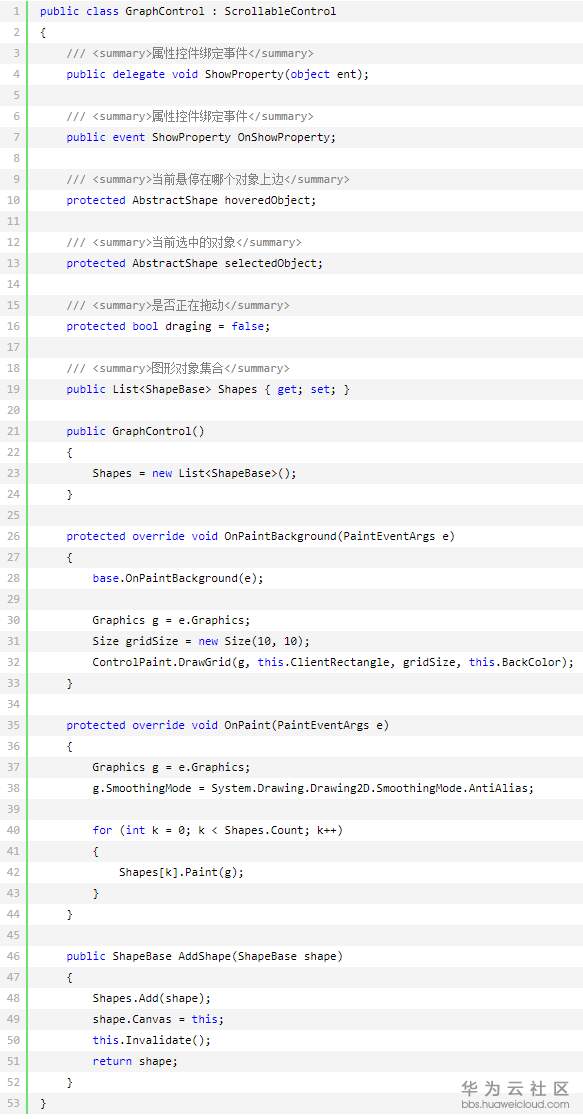Click the 'shape.Canvas = this;' line
Viewport: 583px width, 1119px height.
[x=158, y=1019]
